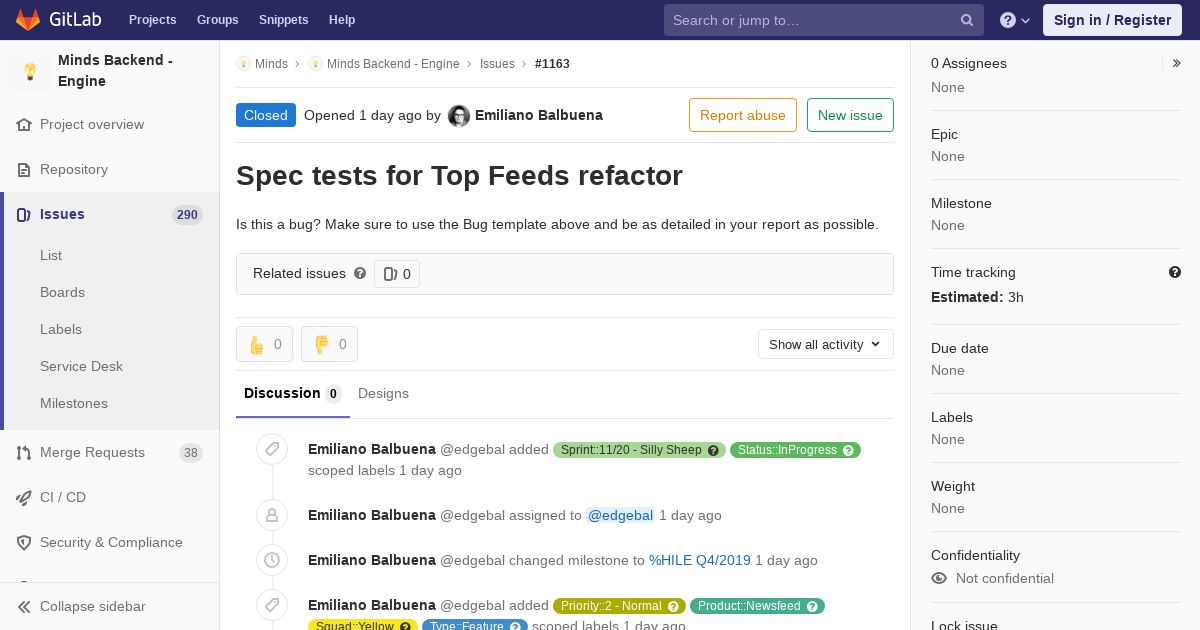Screen dimensions: 1200x630
Task: Click the #1163 breadcrumb link
Action: tap(552, 64)
